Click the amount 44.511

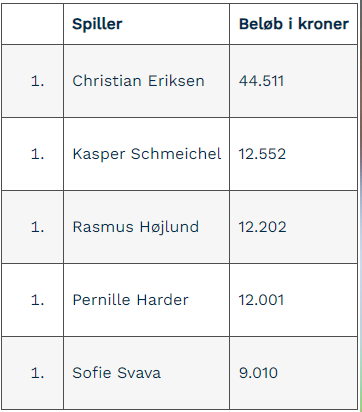pyautogui.click(x=261, y=81)
